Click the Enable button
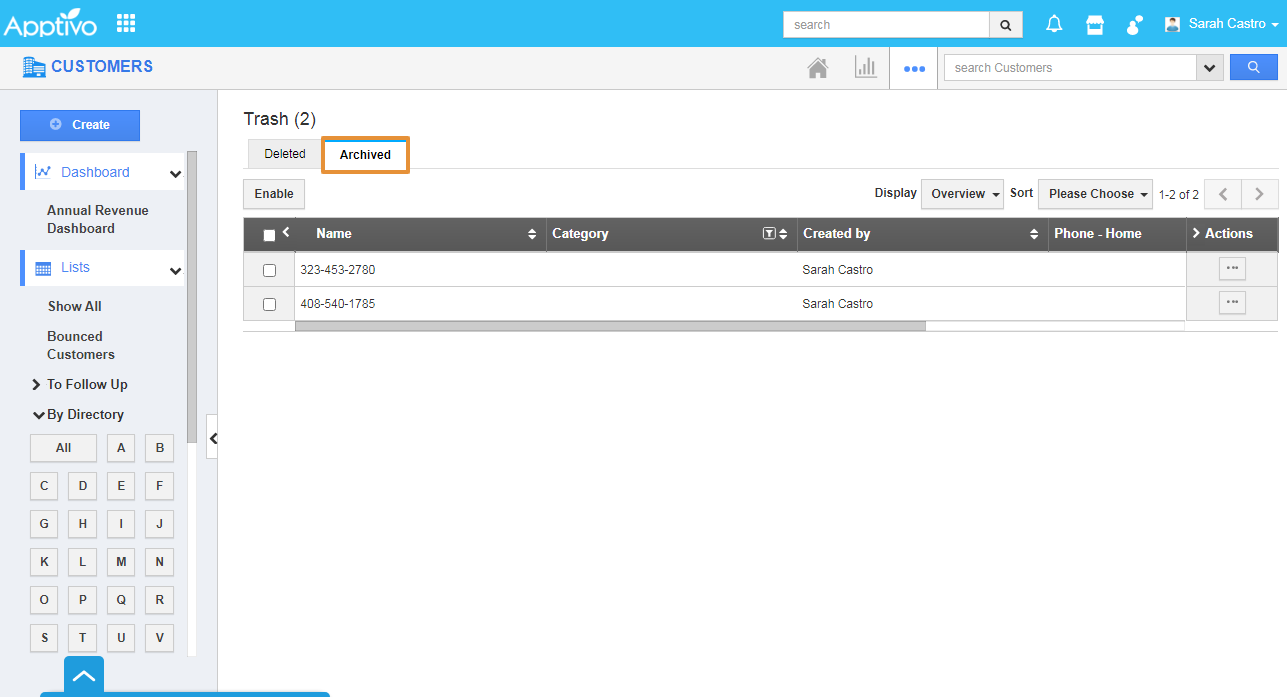1287x697 pixels. [x=274, y=194]
